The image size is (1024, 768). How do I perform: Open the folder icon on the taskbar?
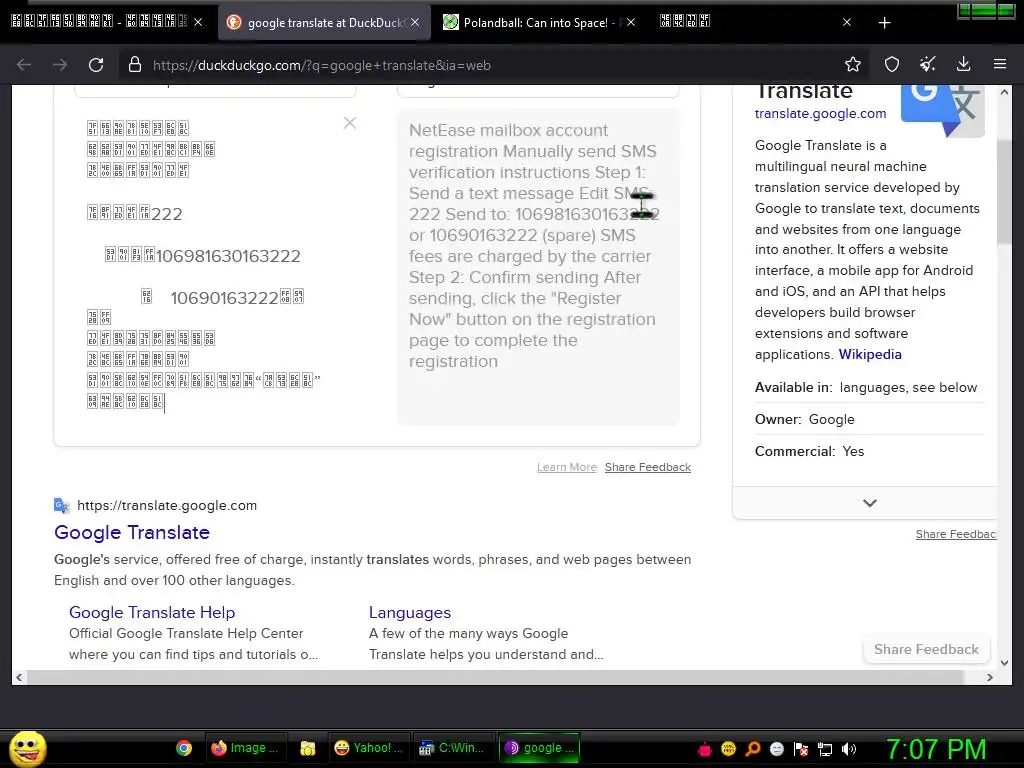pyautogui.click(x=308, y=748)
